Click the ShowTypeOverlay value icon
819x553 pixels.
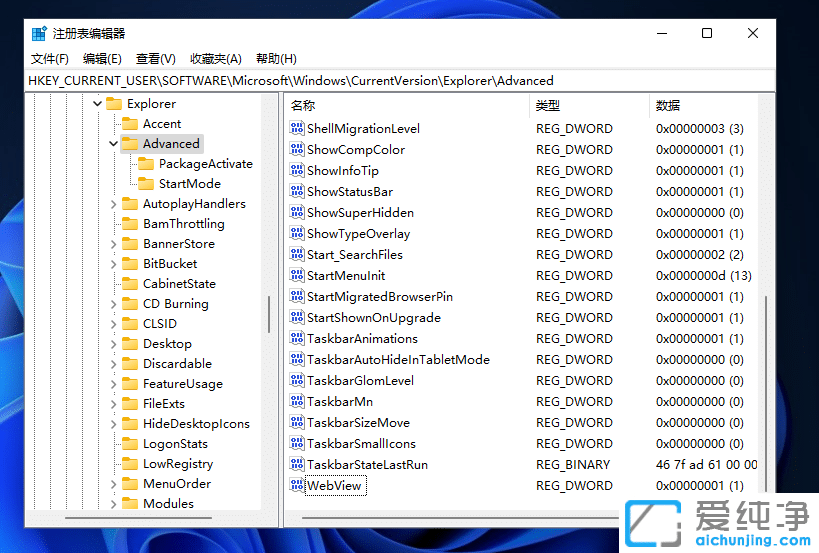(297, 233)
